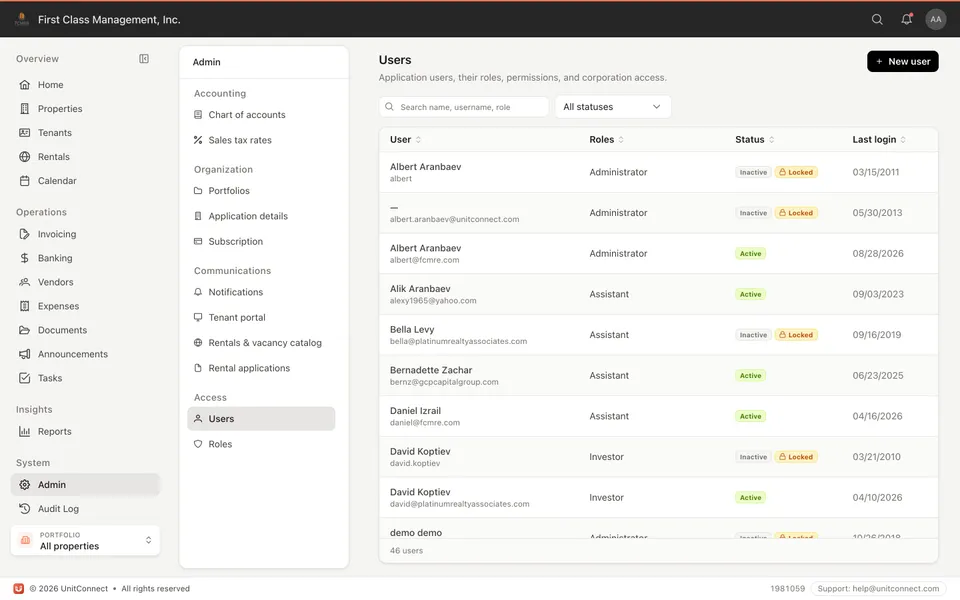Screen dimensions: 960x600
Task: Open Portfolios under Organization
Action: (261, 190)
